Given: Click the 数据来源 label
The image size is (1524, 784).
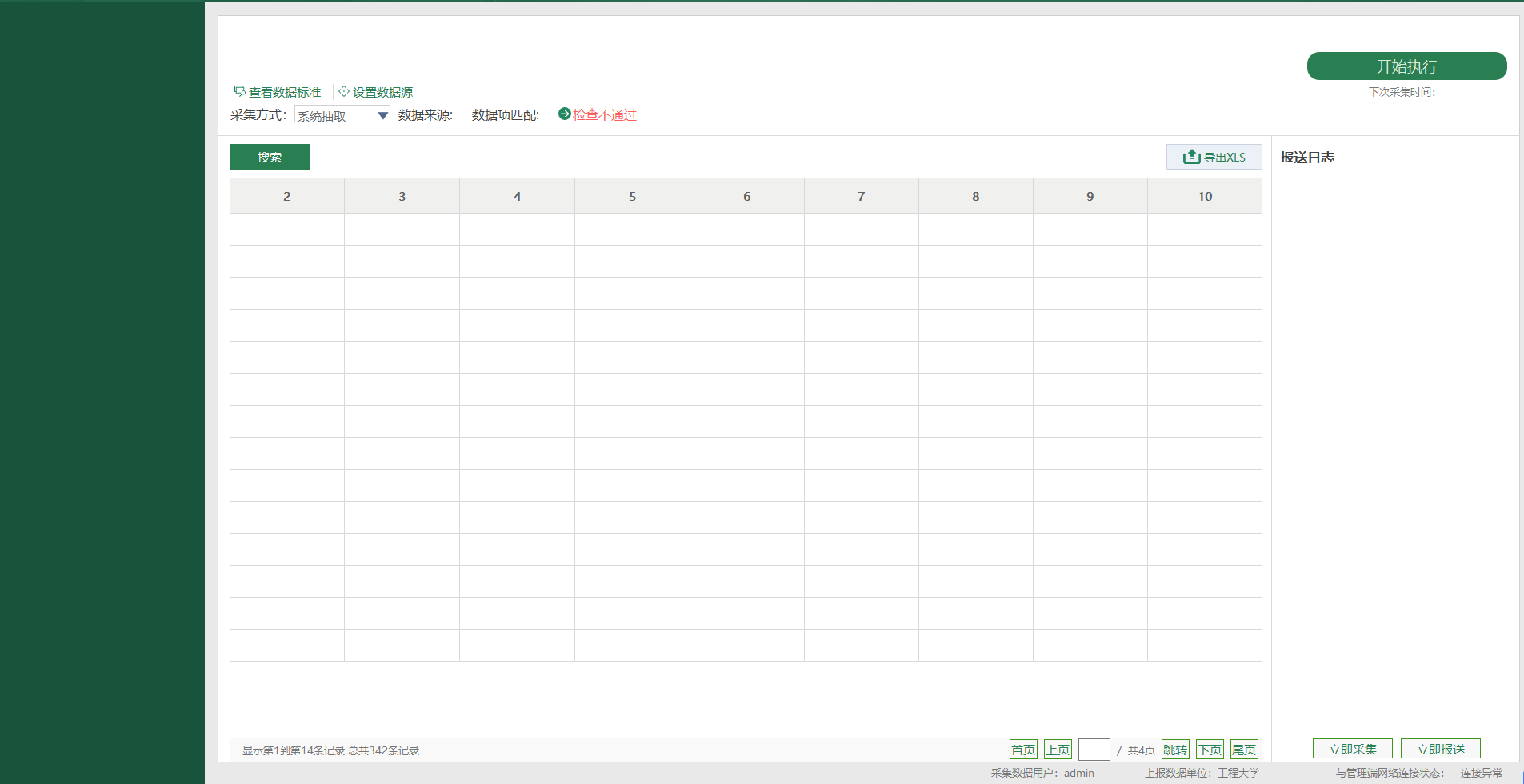Looking at the screenshot, I should pos(426,115).
